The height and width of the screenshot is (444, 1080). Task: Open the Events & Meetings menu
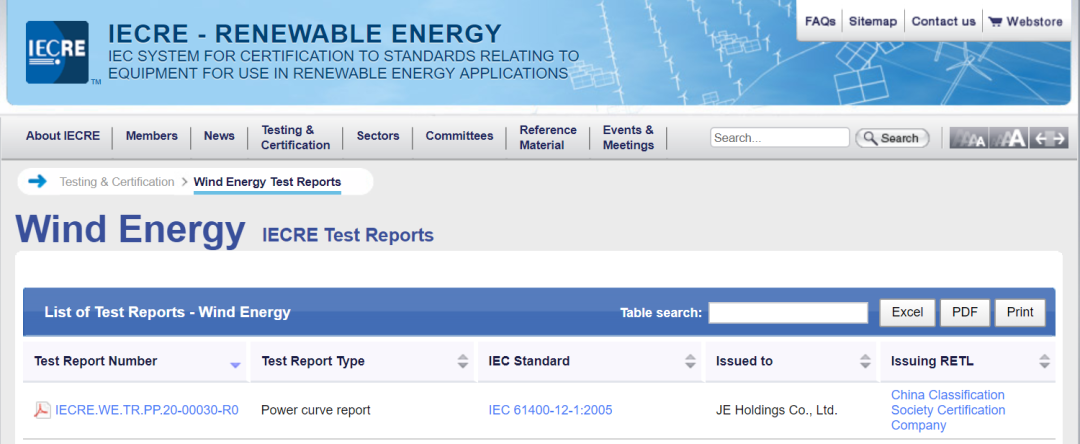628,138
